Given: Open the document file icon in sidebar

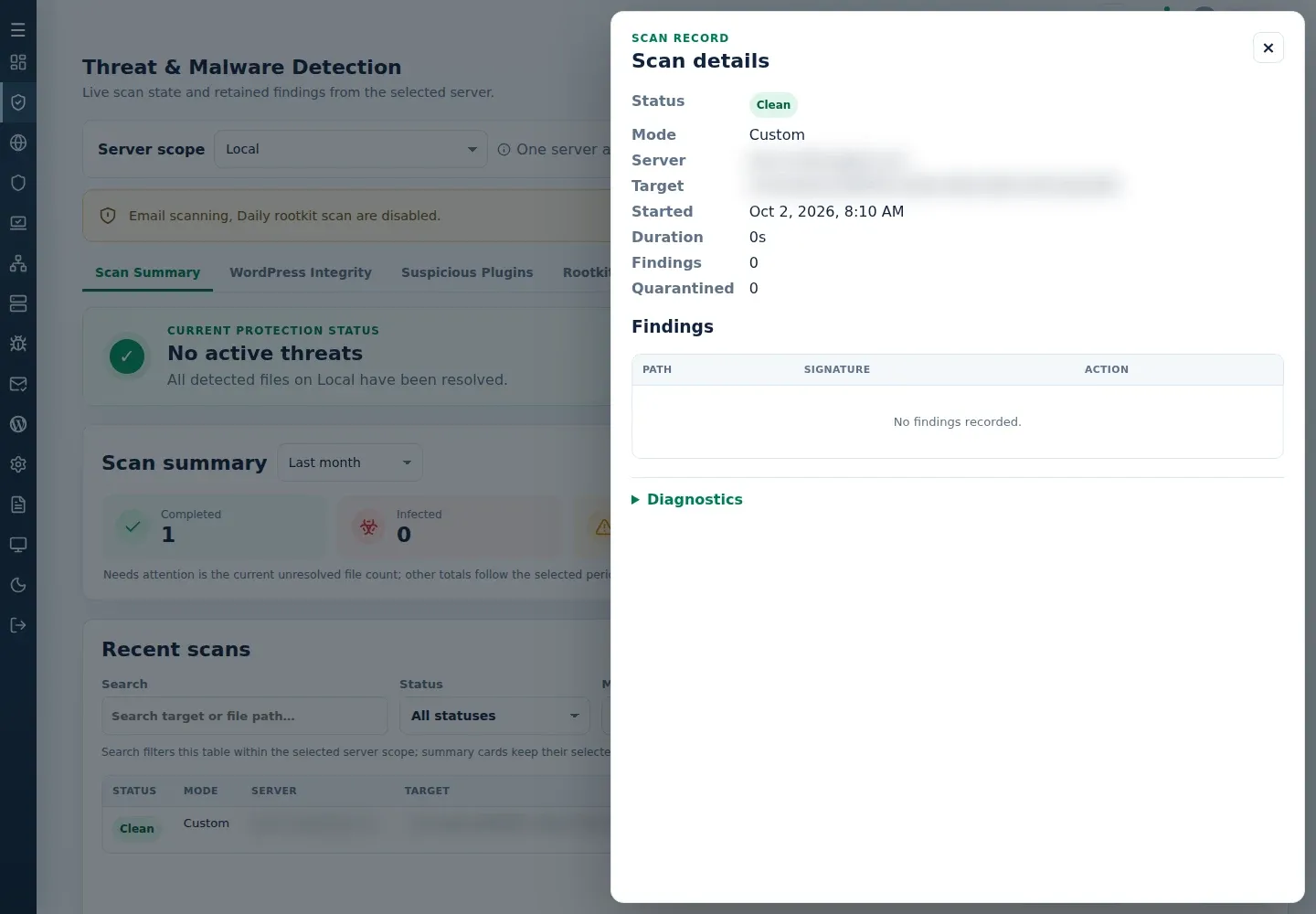Looking at the screenshot, I should [x=18, y=505].
